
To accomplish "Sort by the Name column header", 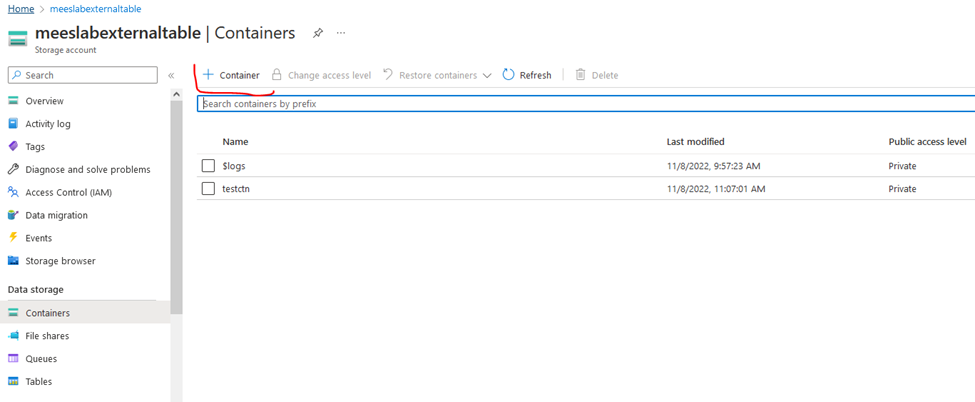I will click(x=235, y=142).
